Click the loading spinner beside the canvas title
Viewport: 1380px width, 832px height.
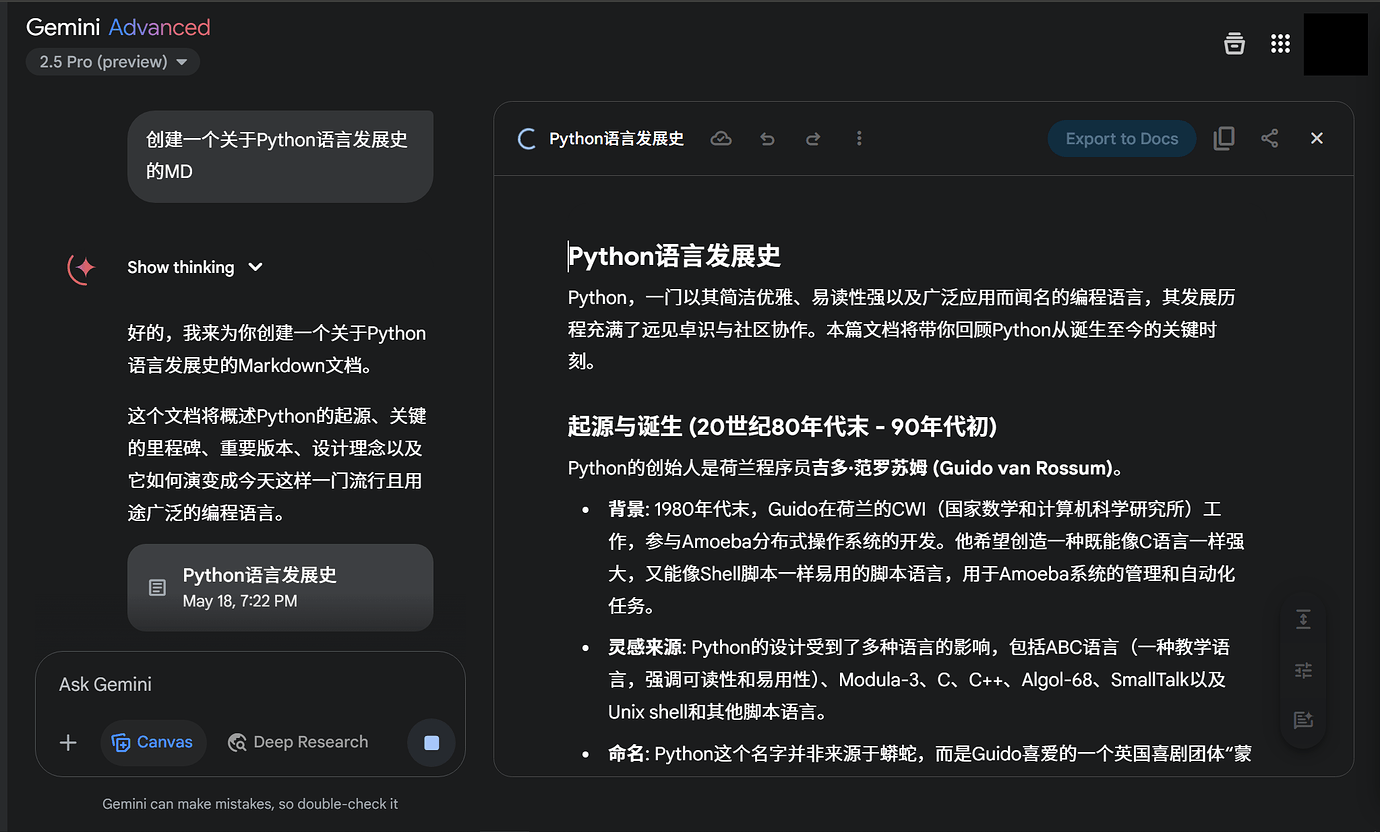(527, 139)
